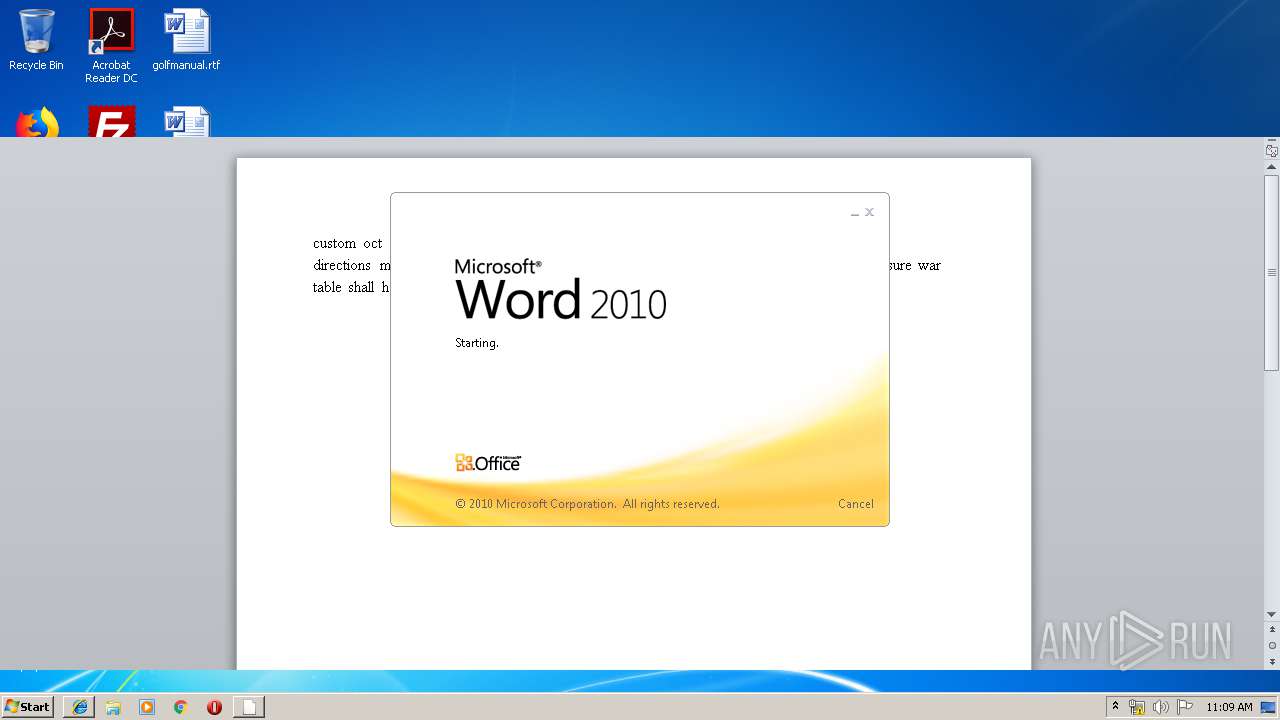The height and width of the screenshot is (720, 1280).
Task: Open Windows Explorer from taskbar
Action: 113,707
